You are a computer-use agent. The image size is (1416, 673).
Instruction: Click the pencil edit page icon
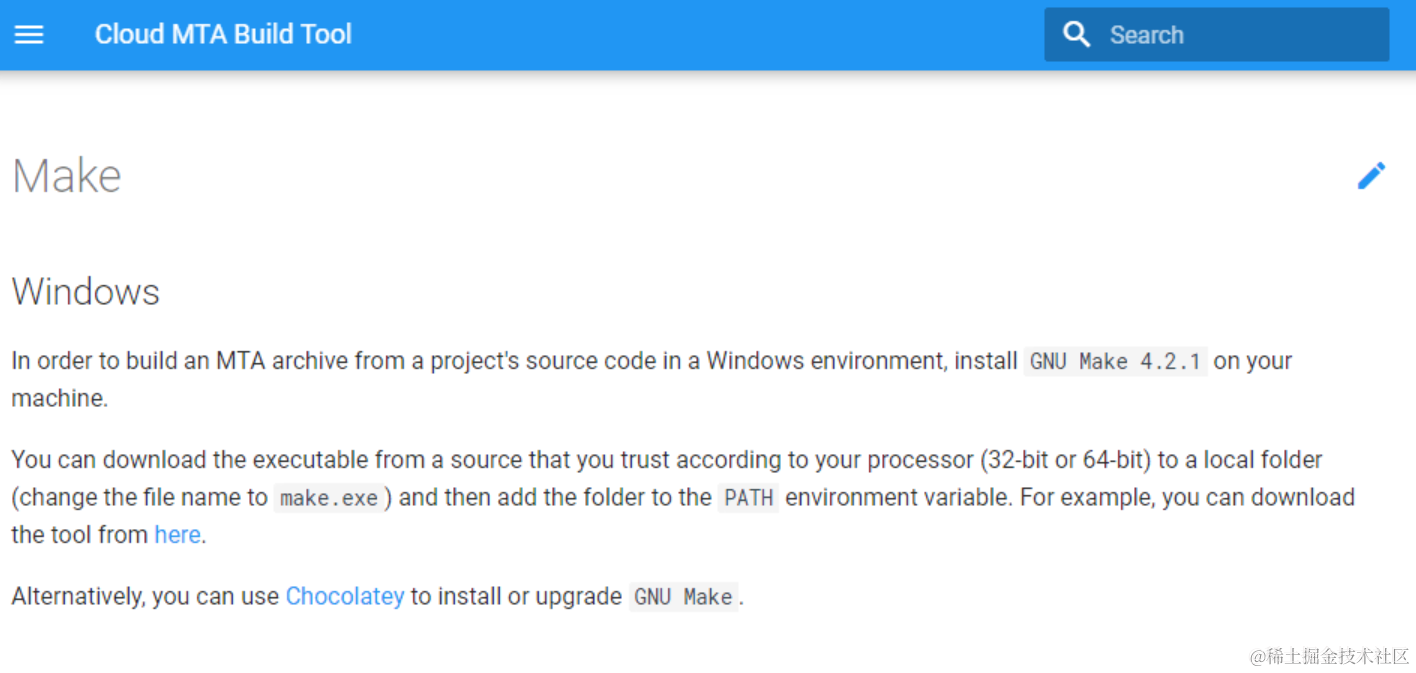[x=1371, y=176]
